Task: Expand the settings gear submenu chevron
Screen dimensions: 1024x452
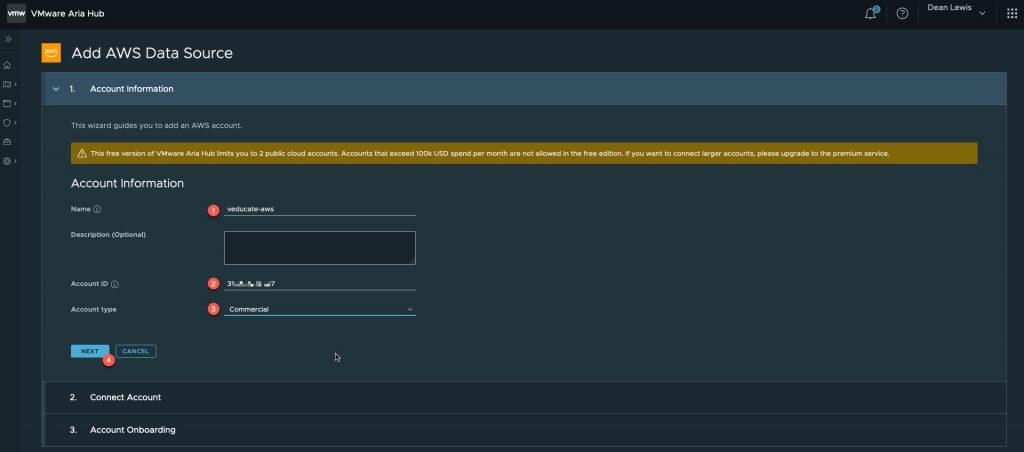Action: pos(15,161)
